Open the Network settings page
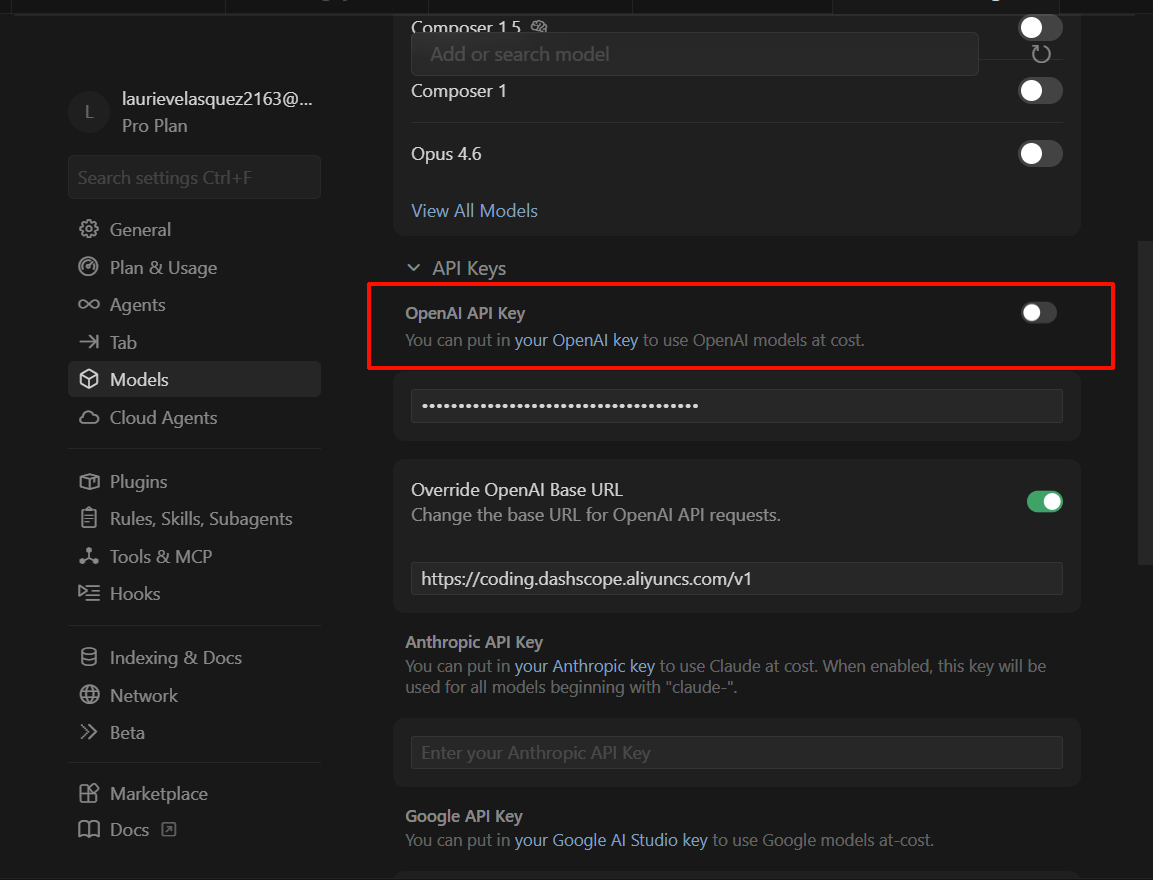Image resolution: width=1153 pixels, height=880 pixels. click(x=194, y=695)
